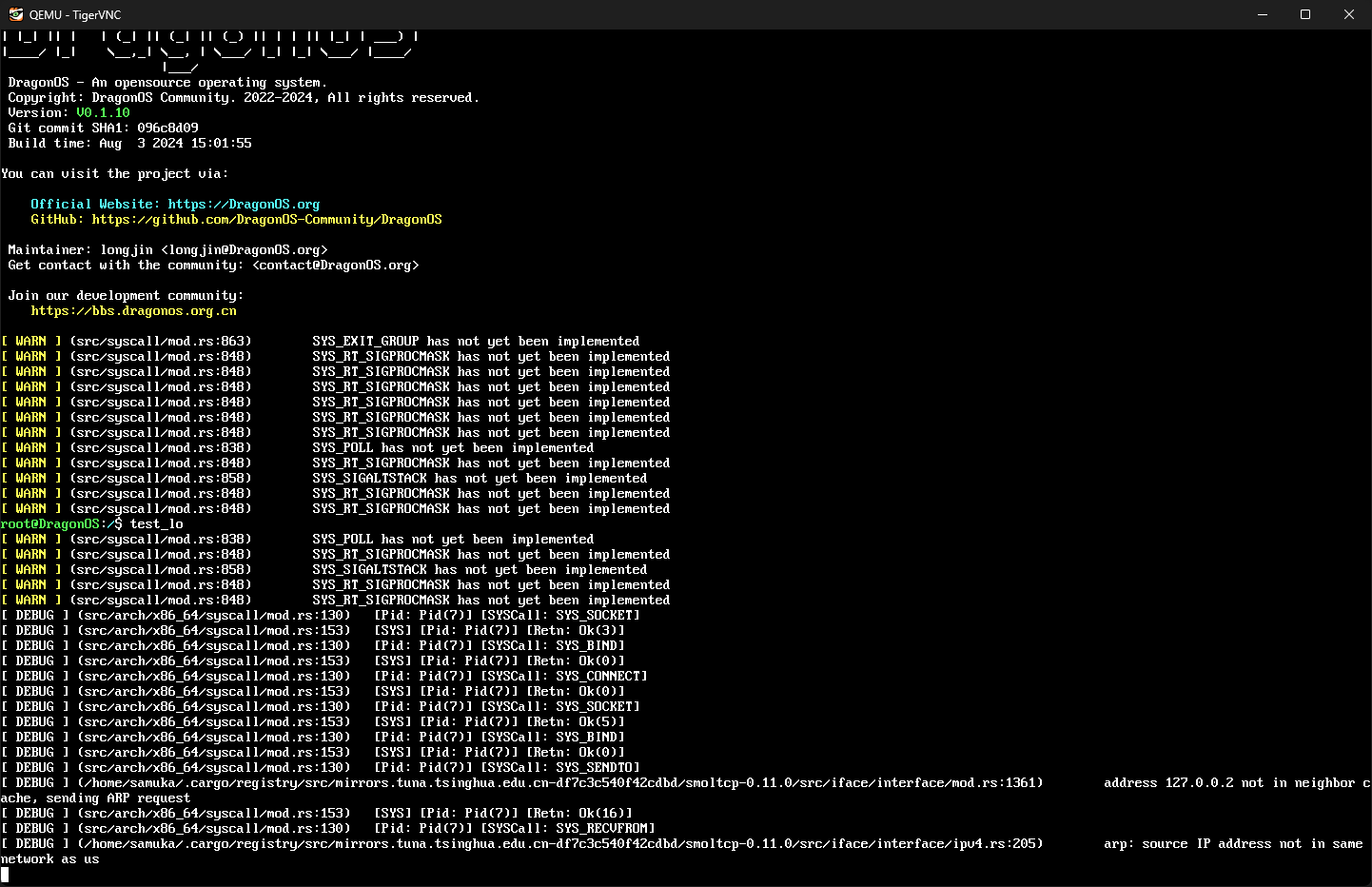Viewport: 1372px width, 887px height.
Task: Click the Git commit SHA1 096c8d09
Action: point(167,128)
